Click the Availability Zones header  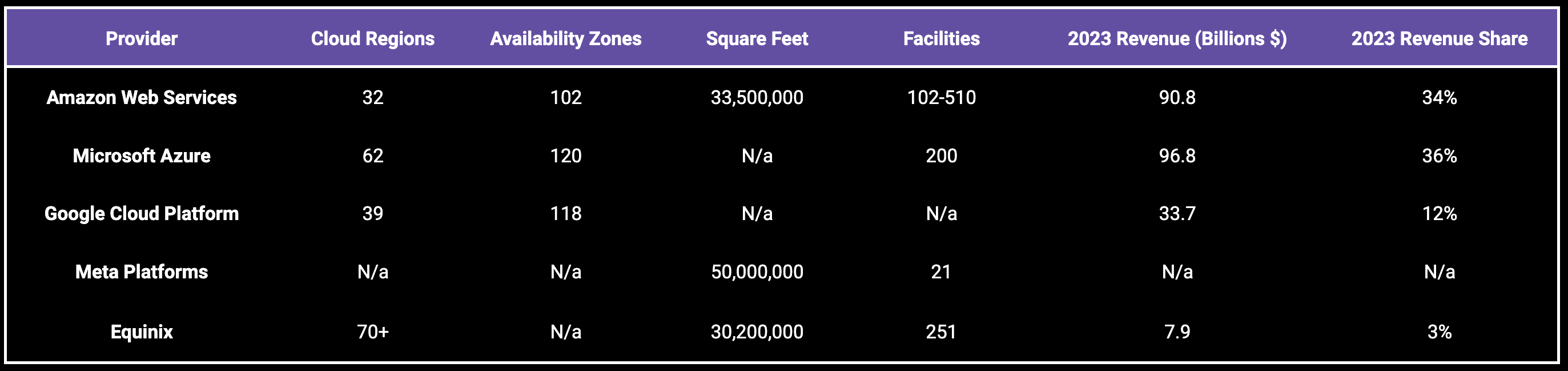565,38
